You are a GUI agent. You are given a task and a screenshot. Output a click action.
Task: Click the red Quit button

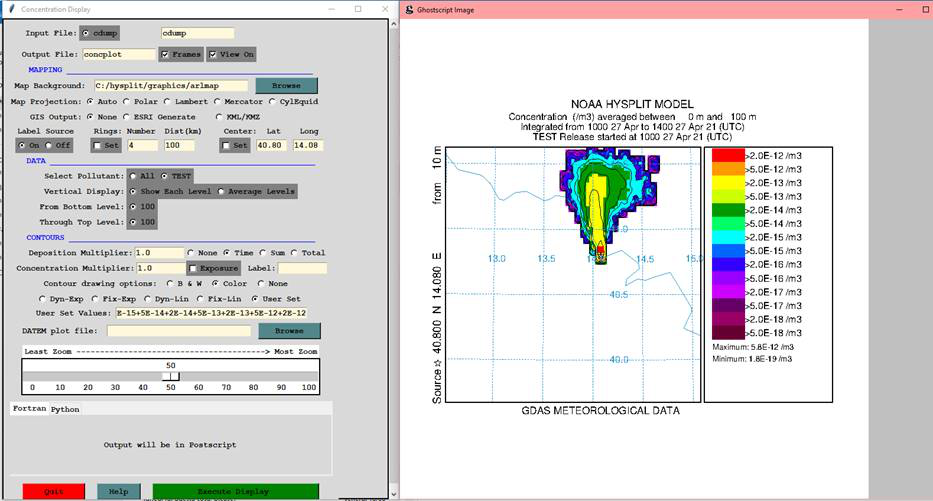click(x=54, y=491)
